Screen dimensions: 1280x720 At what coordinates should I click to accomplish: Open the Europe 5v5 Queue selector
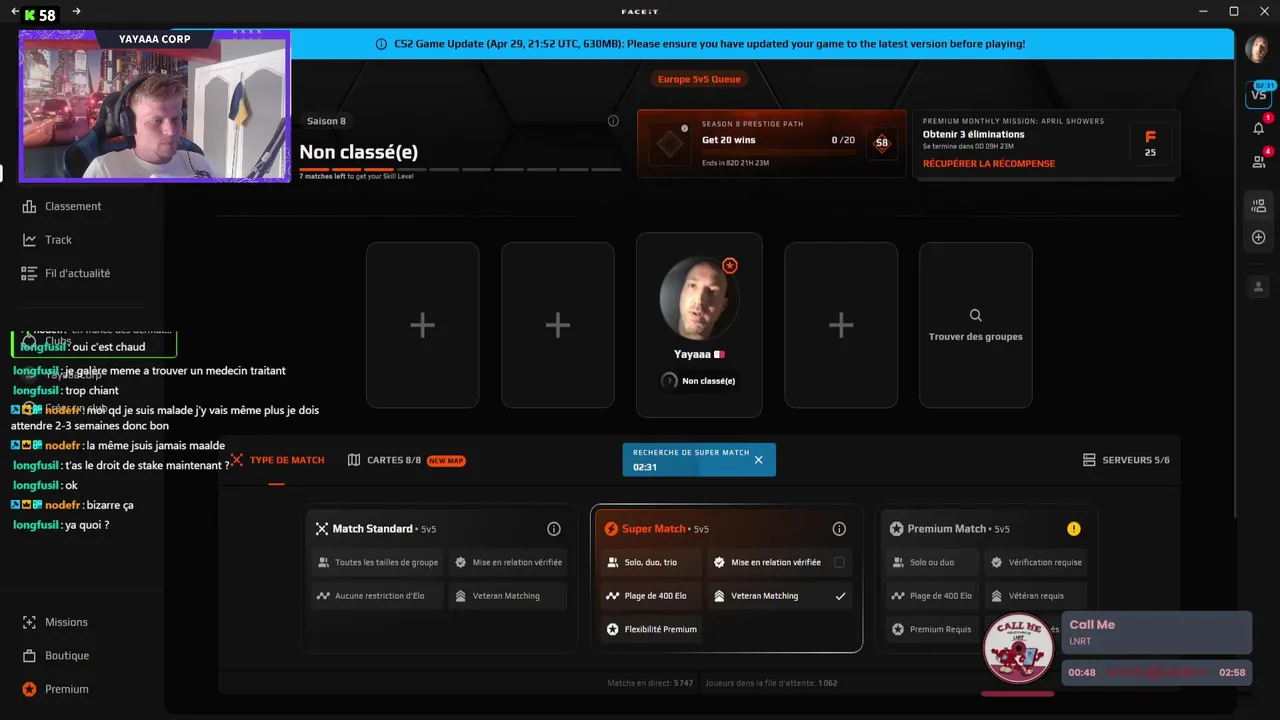(x=699, y=79)
